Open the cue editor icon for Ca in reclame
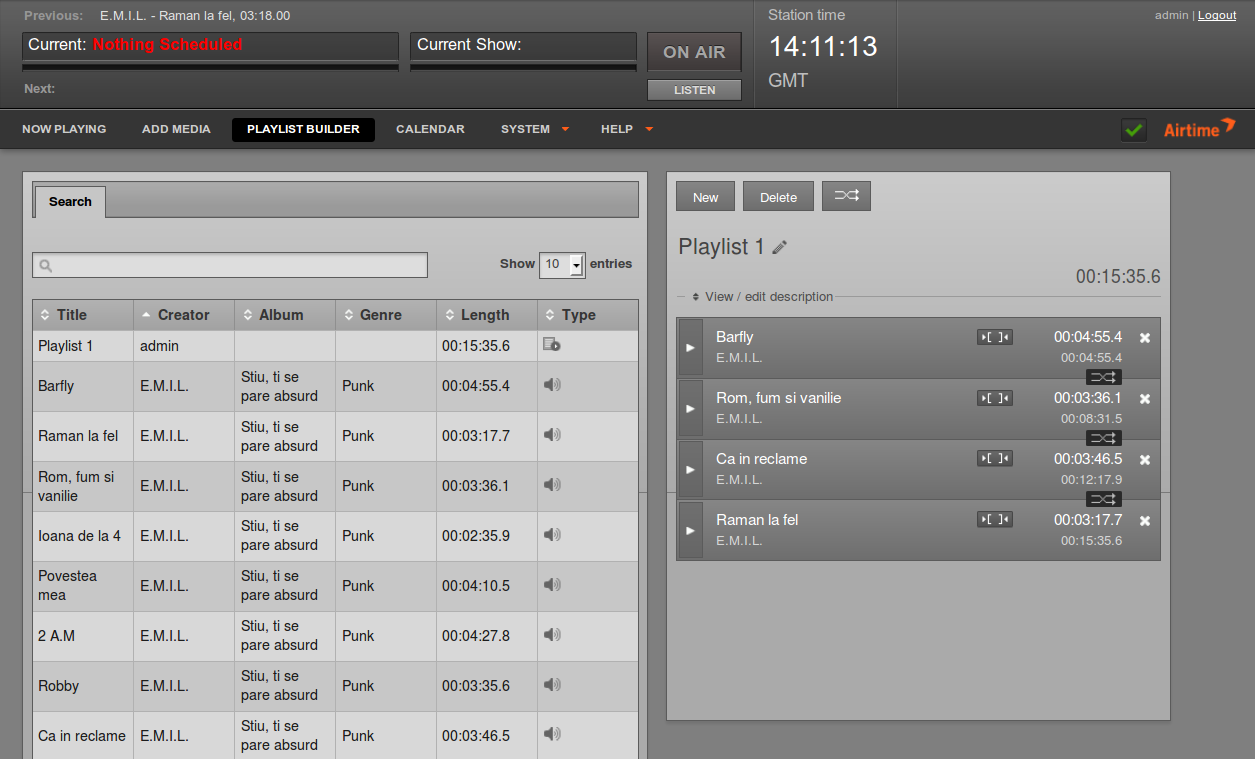 tap(994, 458)
